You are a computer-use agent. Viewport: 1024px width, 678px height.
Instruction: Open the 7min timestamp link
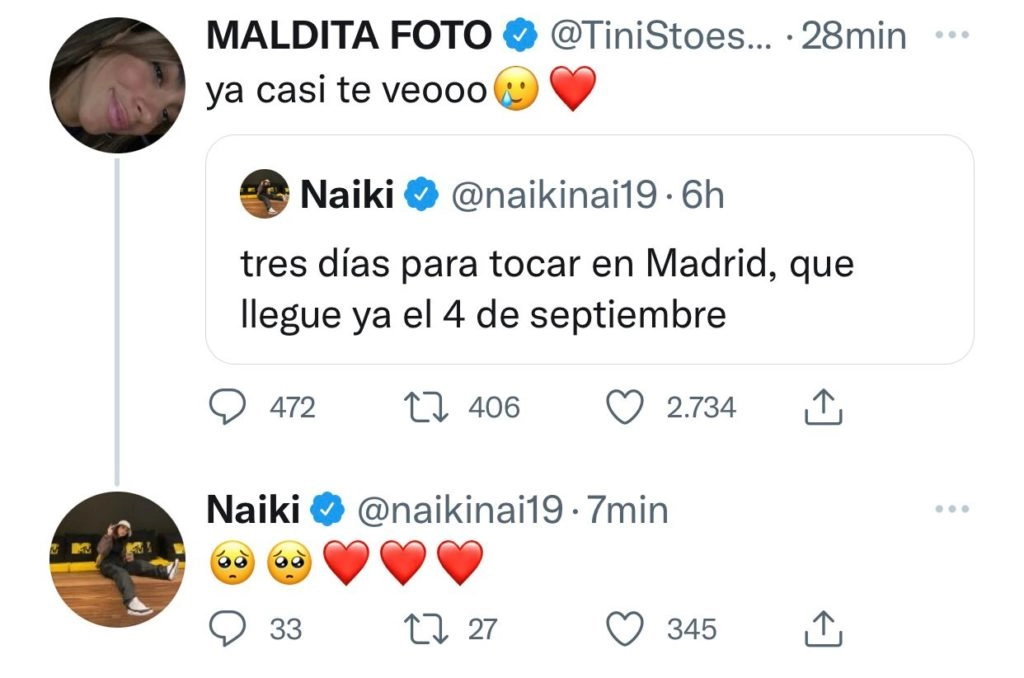(627, 510)
